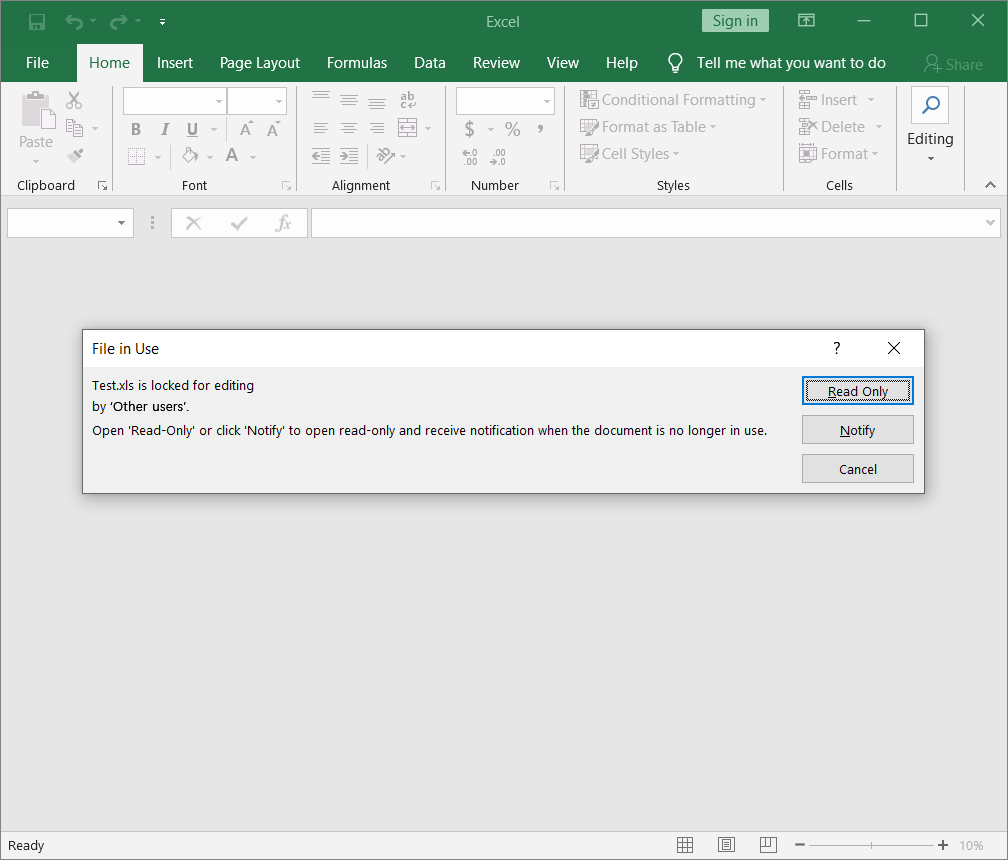Click inside the formula bar input

[645, 223]
